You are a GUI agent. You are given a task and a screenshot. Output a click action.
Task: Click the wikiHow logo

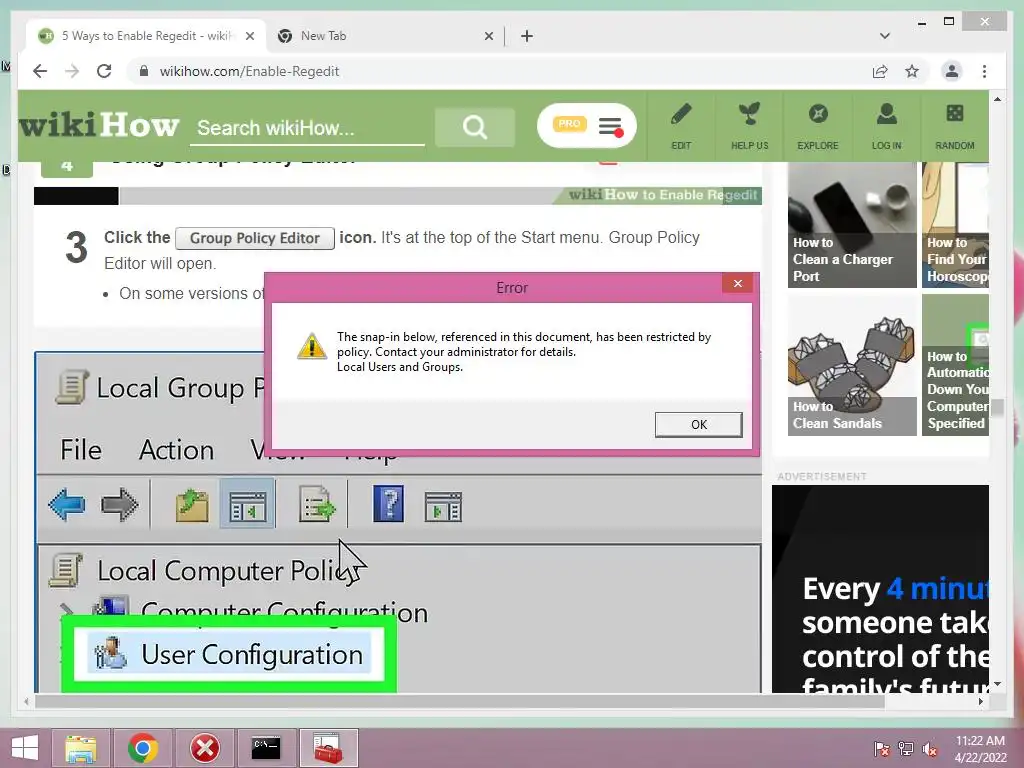(99, 125)
